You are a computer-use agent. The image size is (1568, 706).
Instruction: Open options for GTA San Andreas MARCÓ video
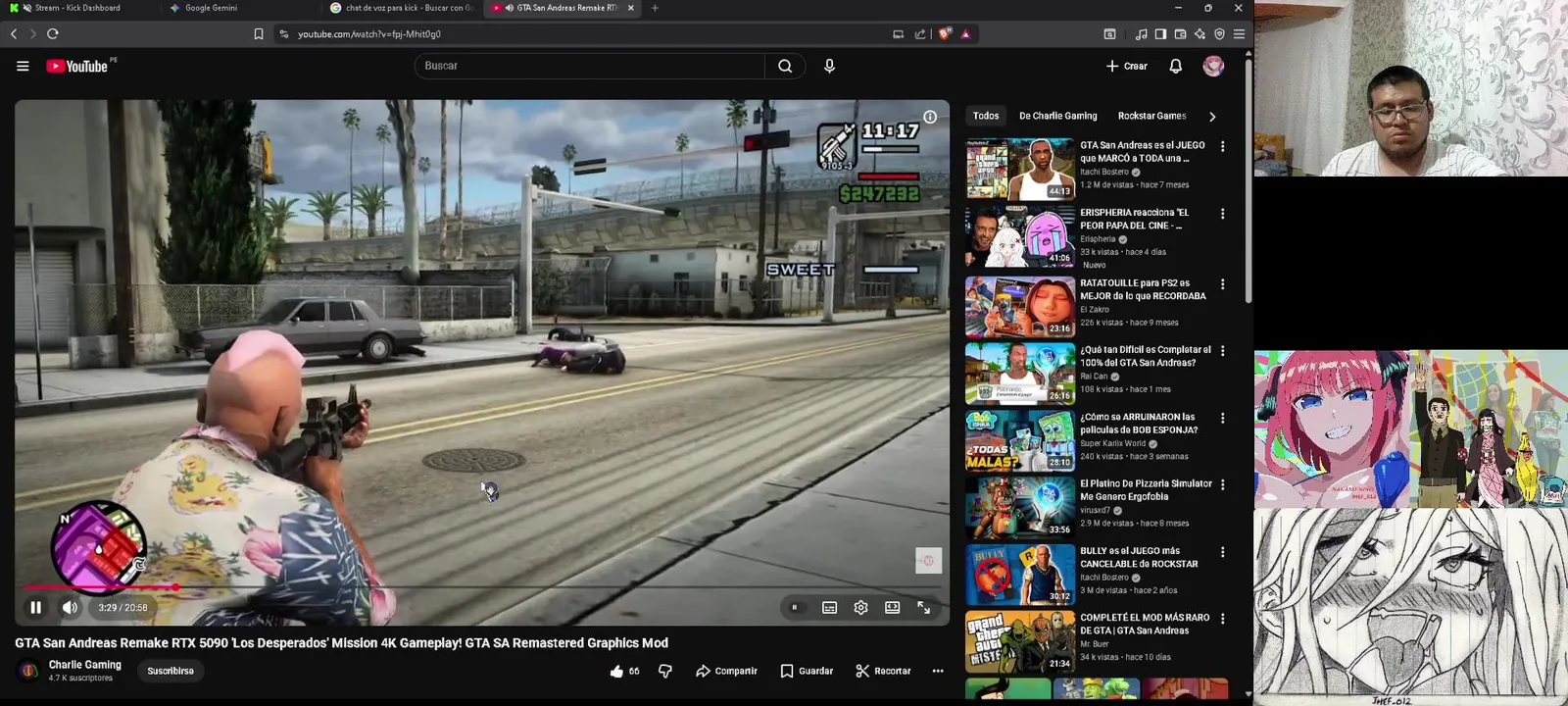[x=1222, y=146]
